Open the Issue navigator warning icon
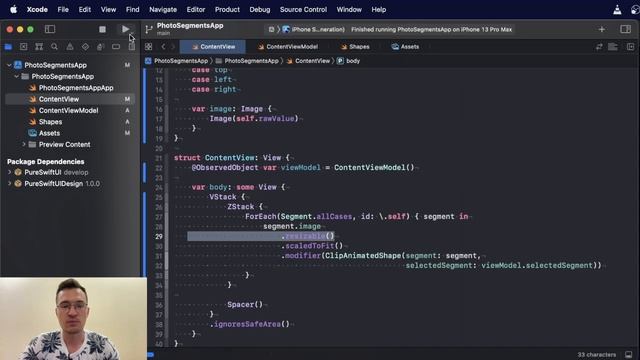Viewport: 640px width, 360px height. (70, 47)
